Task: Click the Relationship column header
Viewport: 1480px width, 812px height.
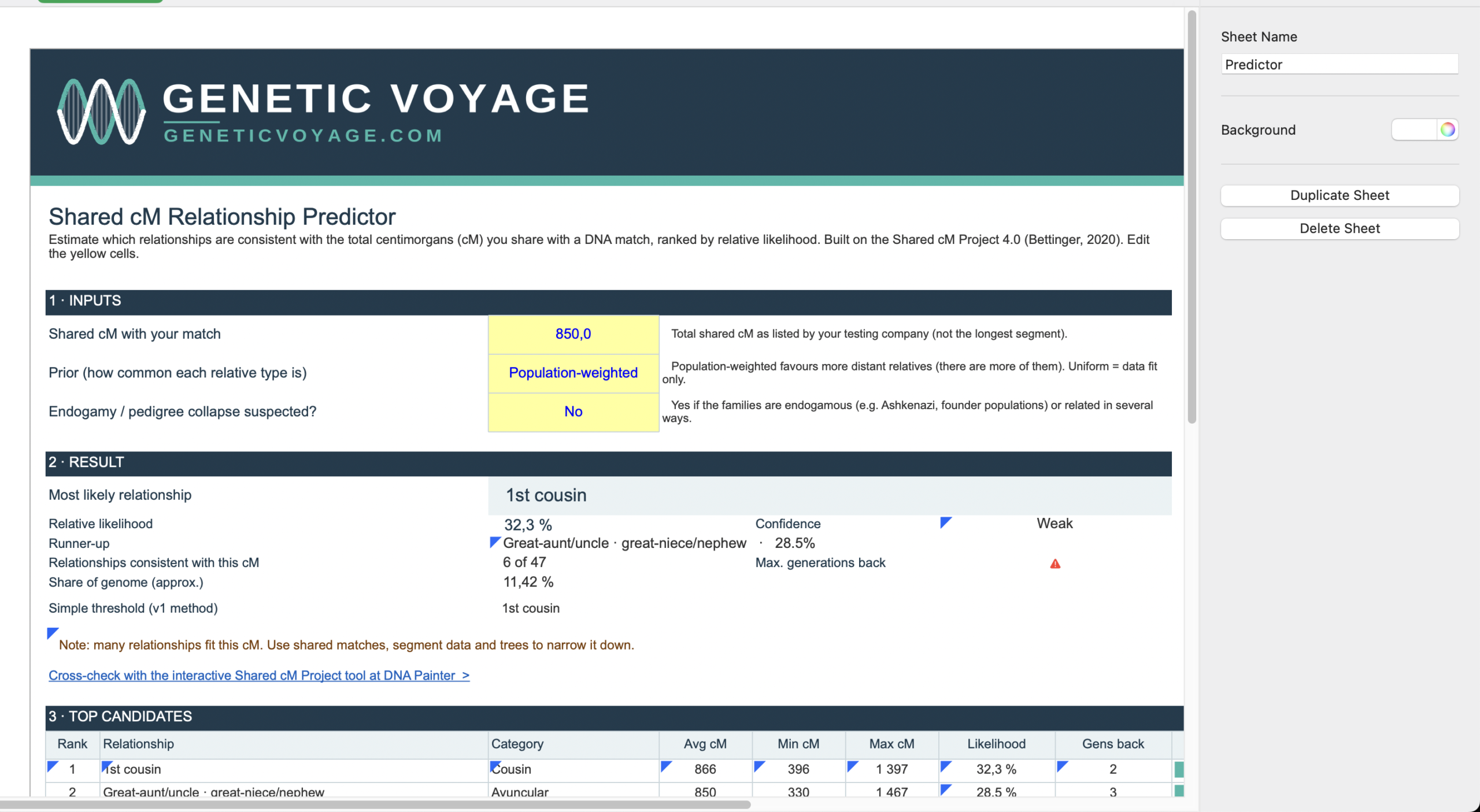Action: pyautogui.click(x=294, y=744)
